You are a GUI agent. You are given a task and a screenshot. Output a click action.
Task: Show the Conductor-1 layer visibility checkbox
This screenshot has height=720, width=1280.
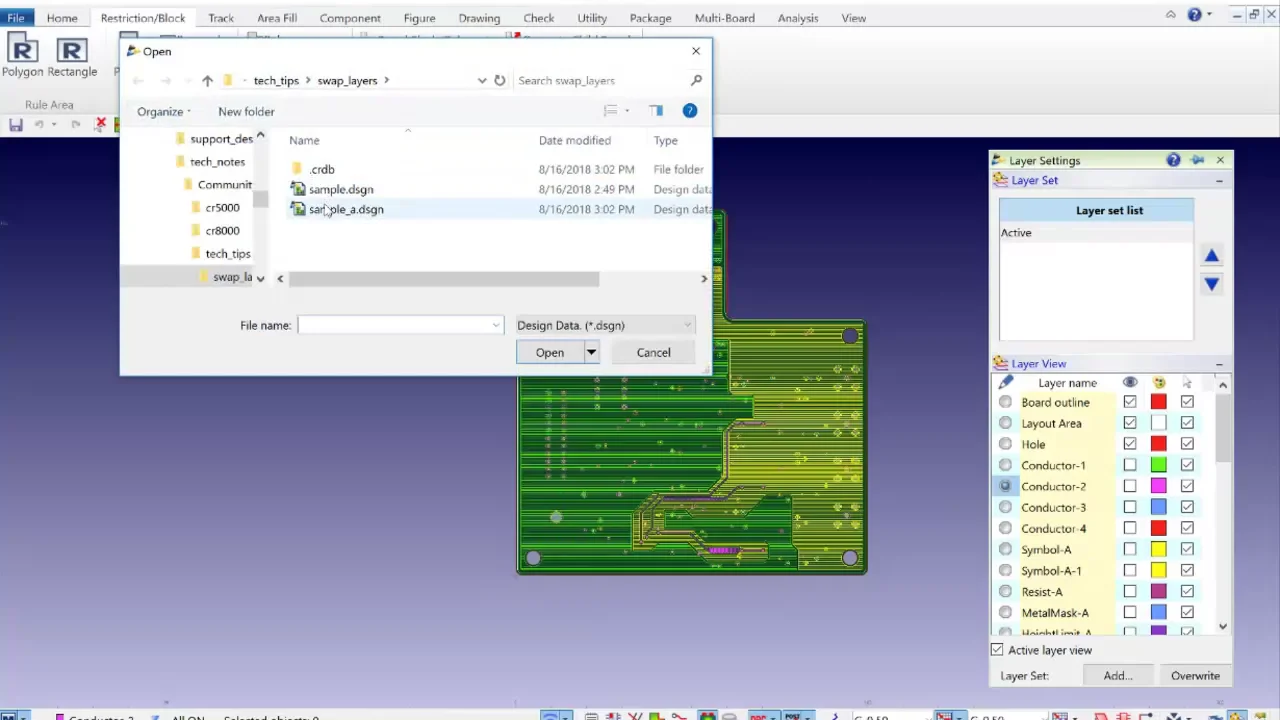point(1130,465)
